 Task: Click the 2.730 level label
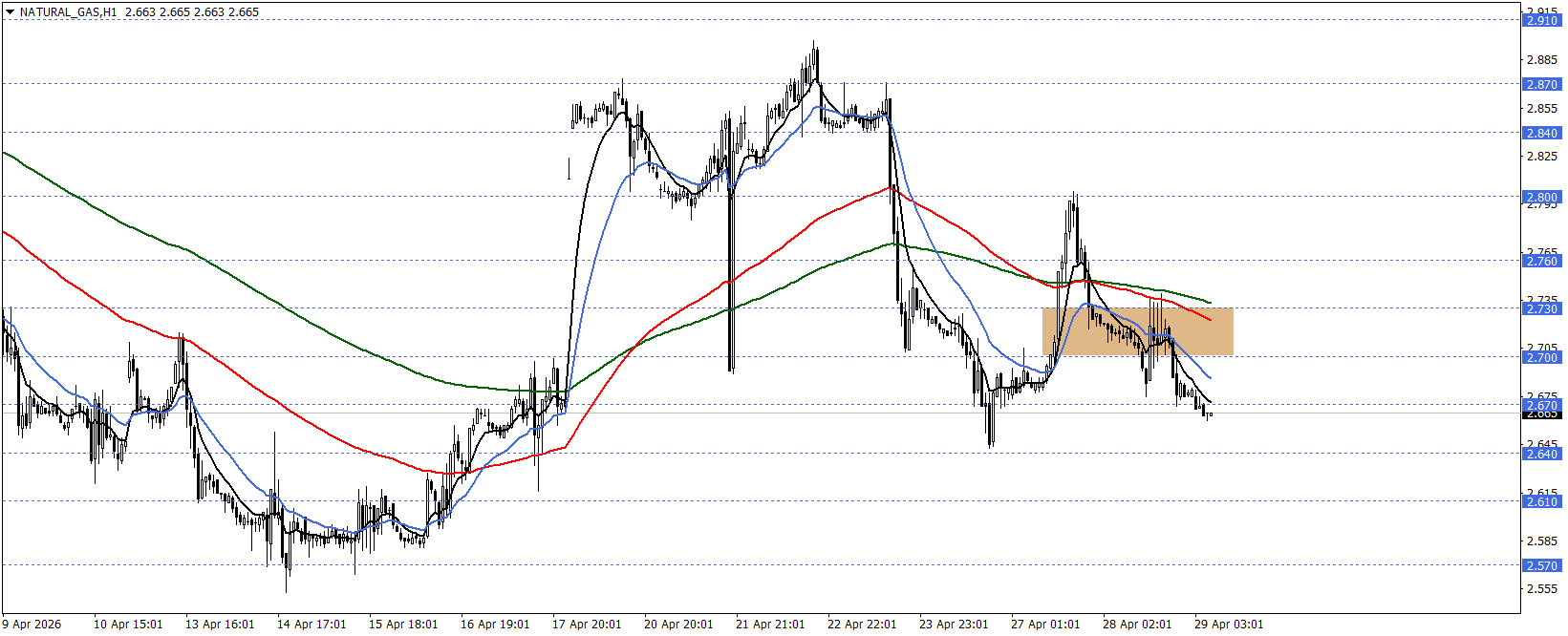click(1541, 308)
